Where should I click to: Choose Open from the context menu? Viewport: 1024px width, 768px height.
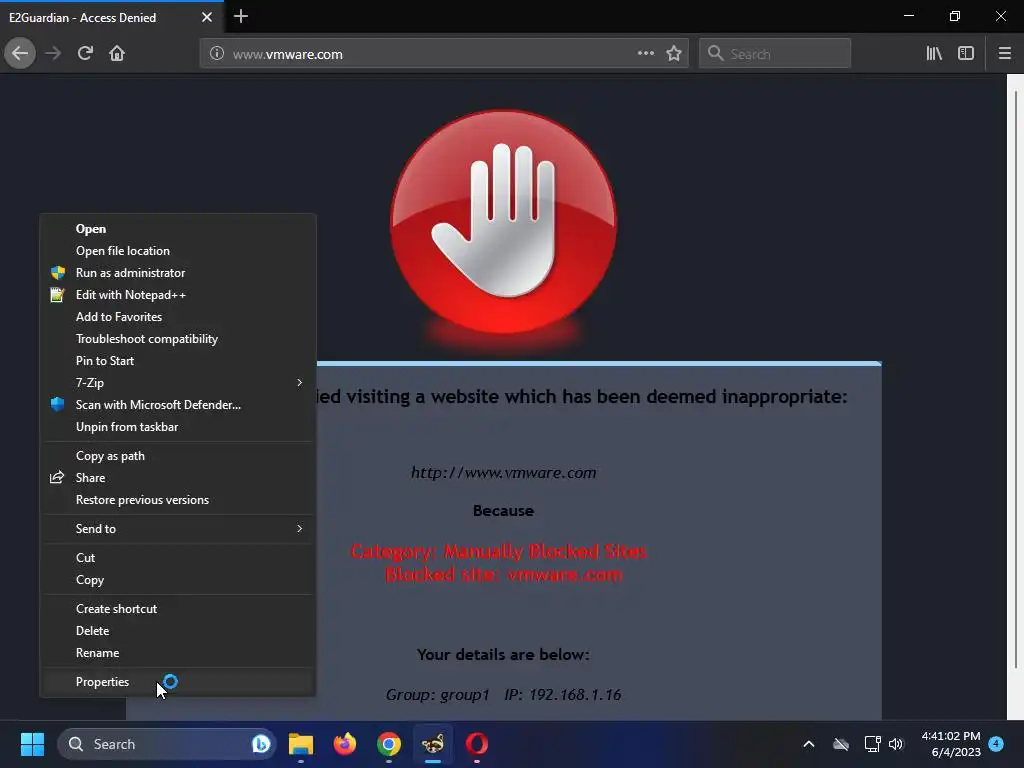click(x=178, y=229)
